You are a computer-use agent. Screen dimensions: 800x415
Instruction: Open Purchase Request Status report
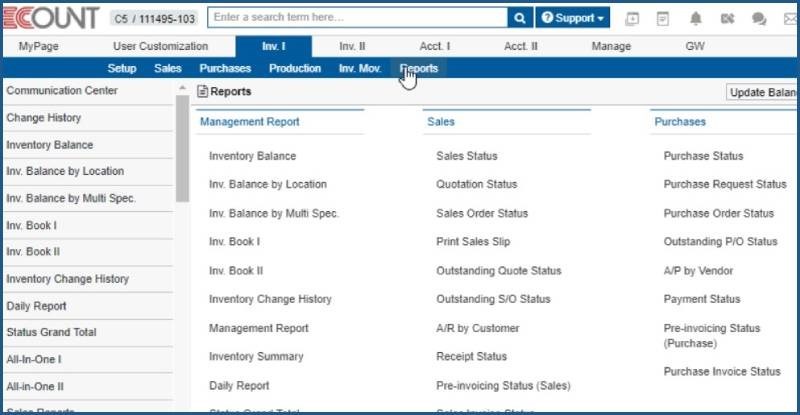click(x=724, y=184)
